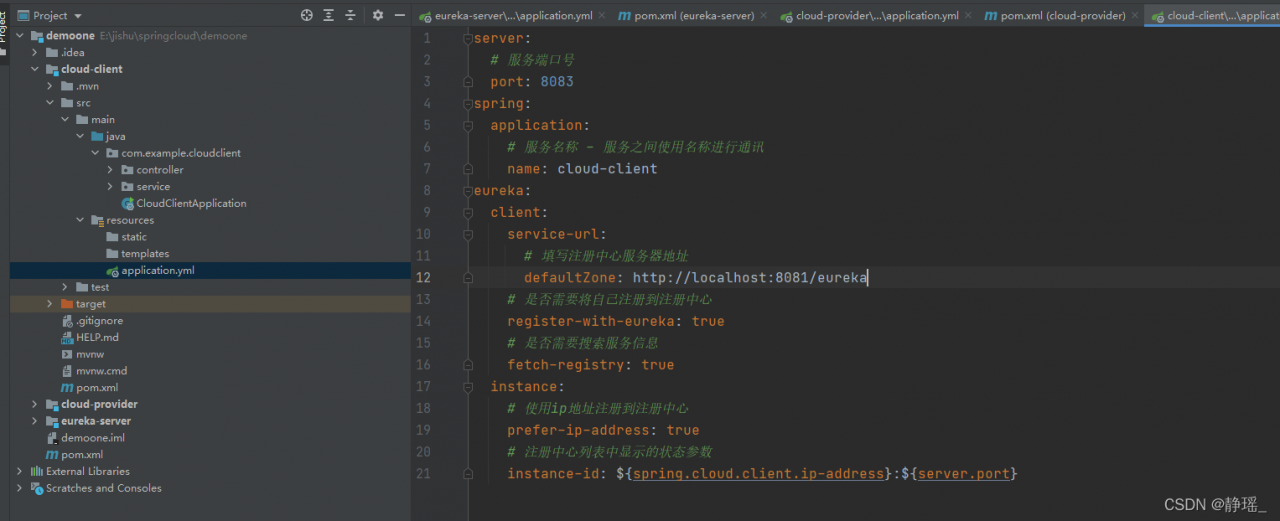This screenshot has width=1280, height=521.
Task: Expand the test folder
Action: [x=65, y=287]
